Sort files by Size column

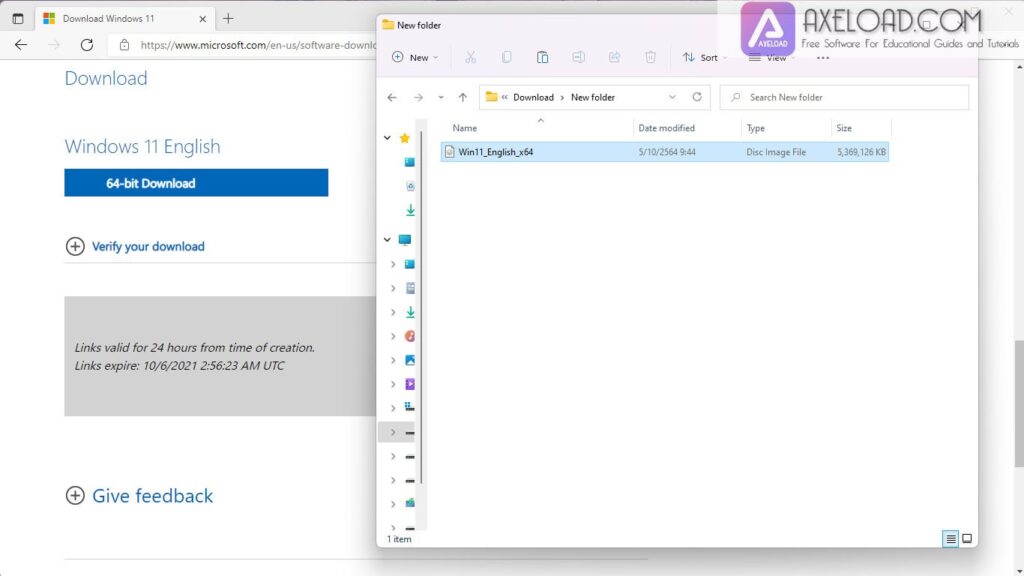tap(861, 128)
